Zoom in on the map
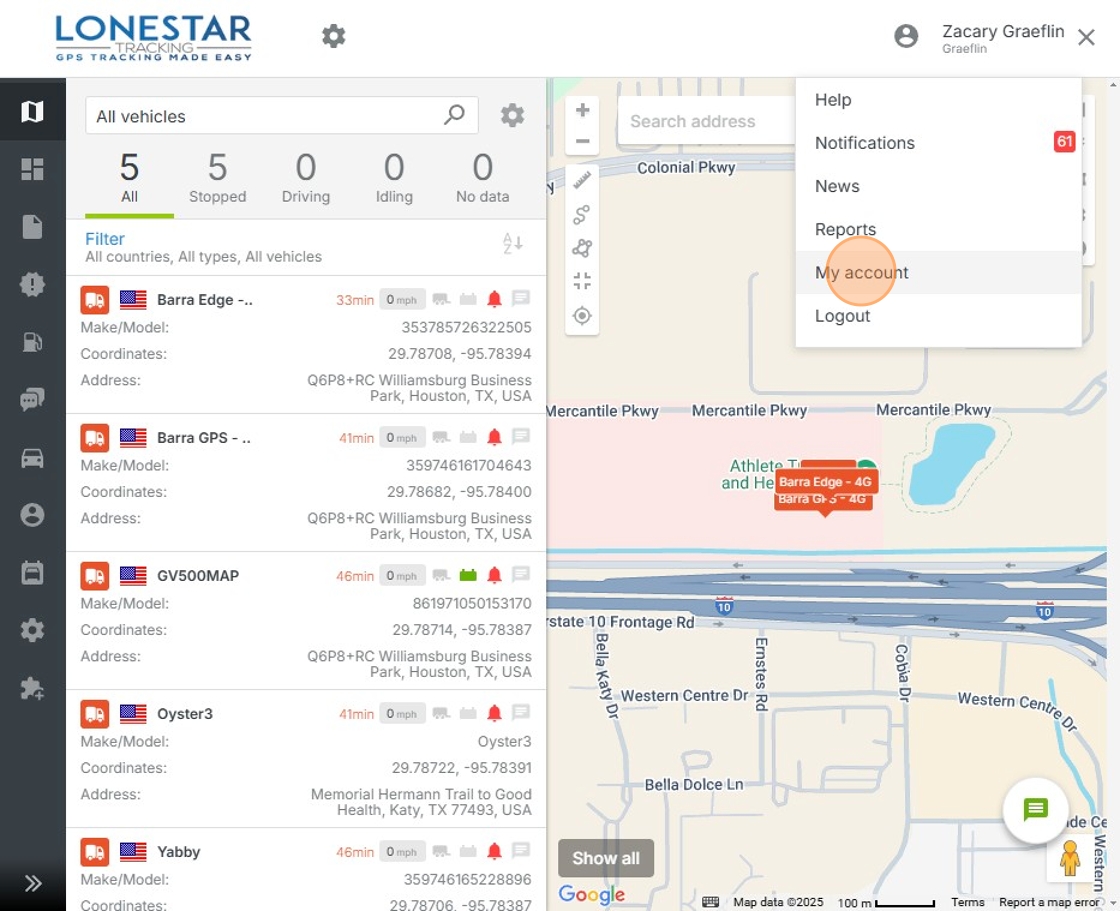The height and width of the screenshot is (911, 1120). pyautogui.click(x=582, y=110)
